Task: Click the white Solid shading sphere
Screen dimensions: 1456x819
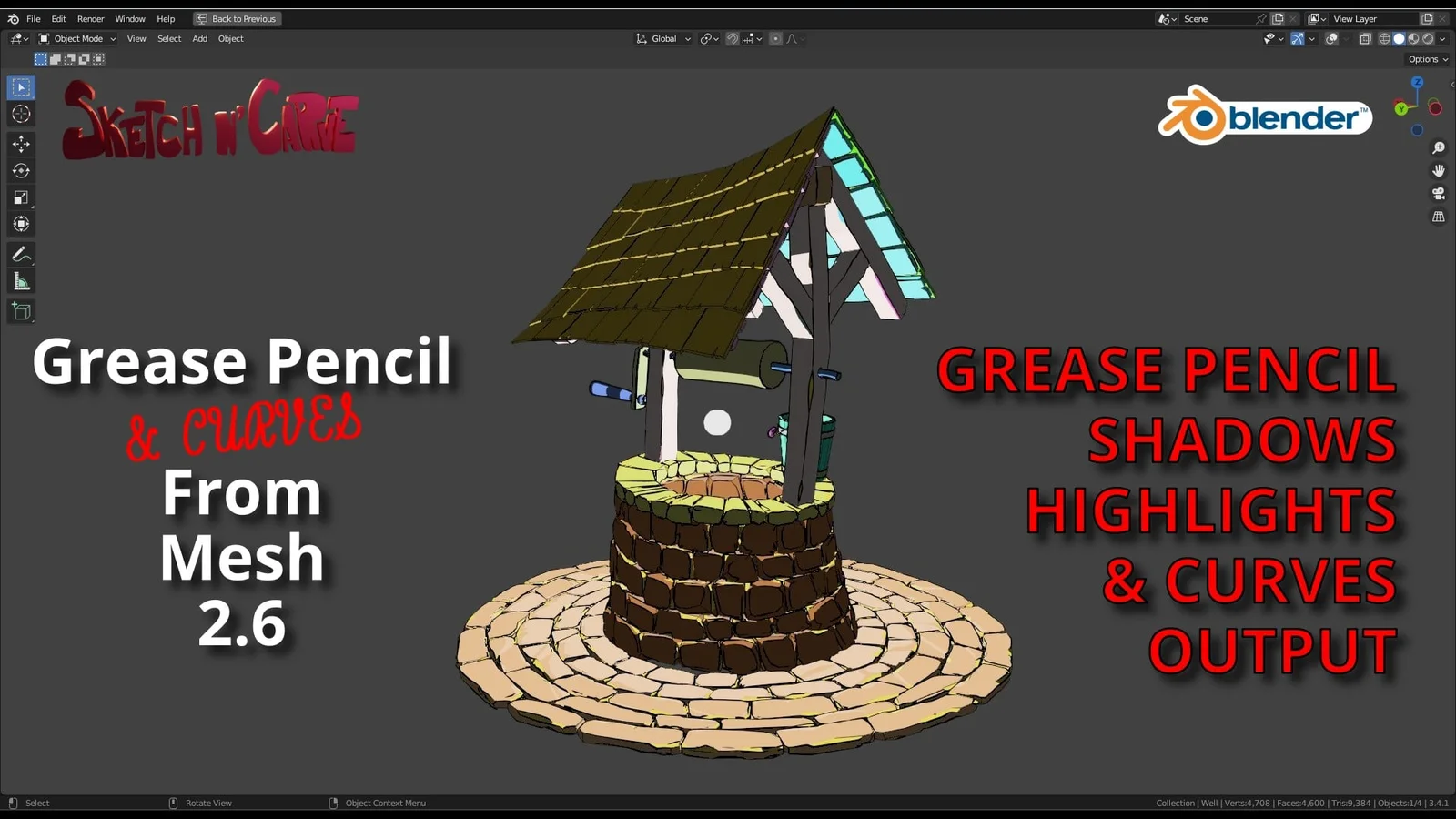Action: click(x=1399, y=38)
